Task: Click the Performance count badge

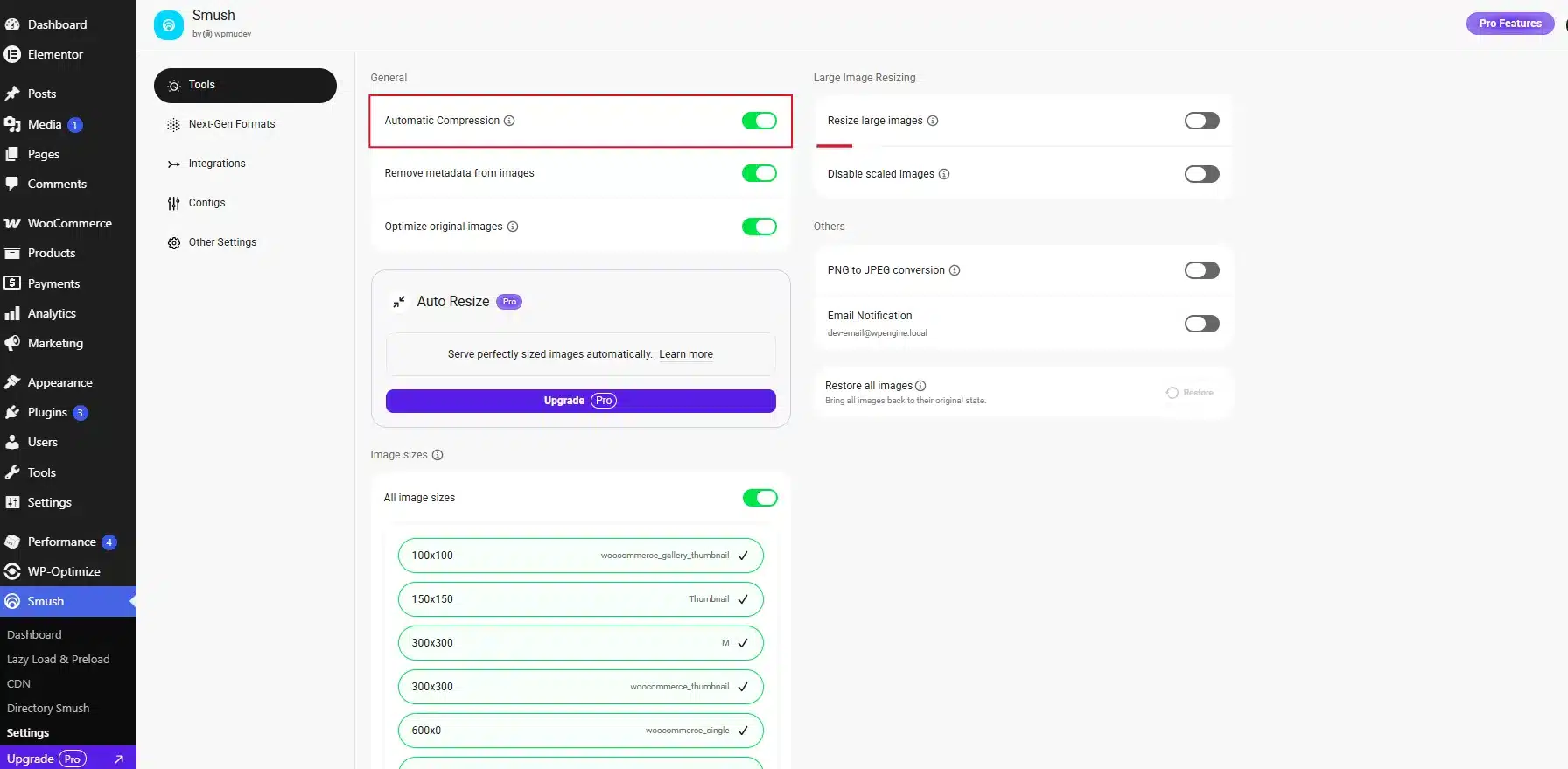Action: coord(108,542)
